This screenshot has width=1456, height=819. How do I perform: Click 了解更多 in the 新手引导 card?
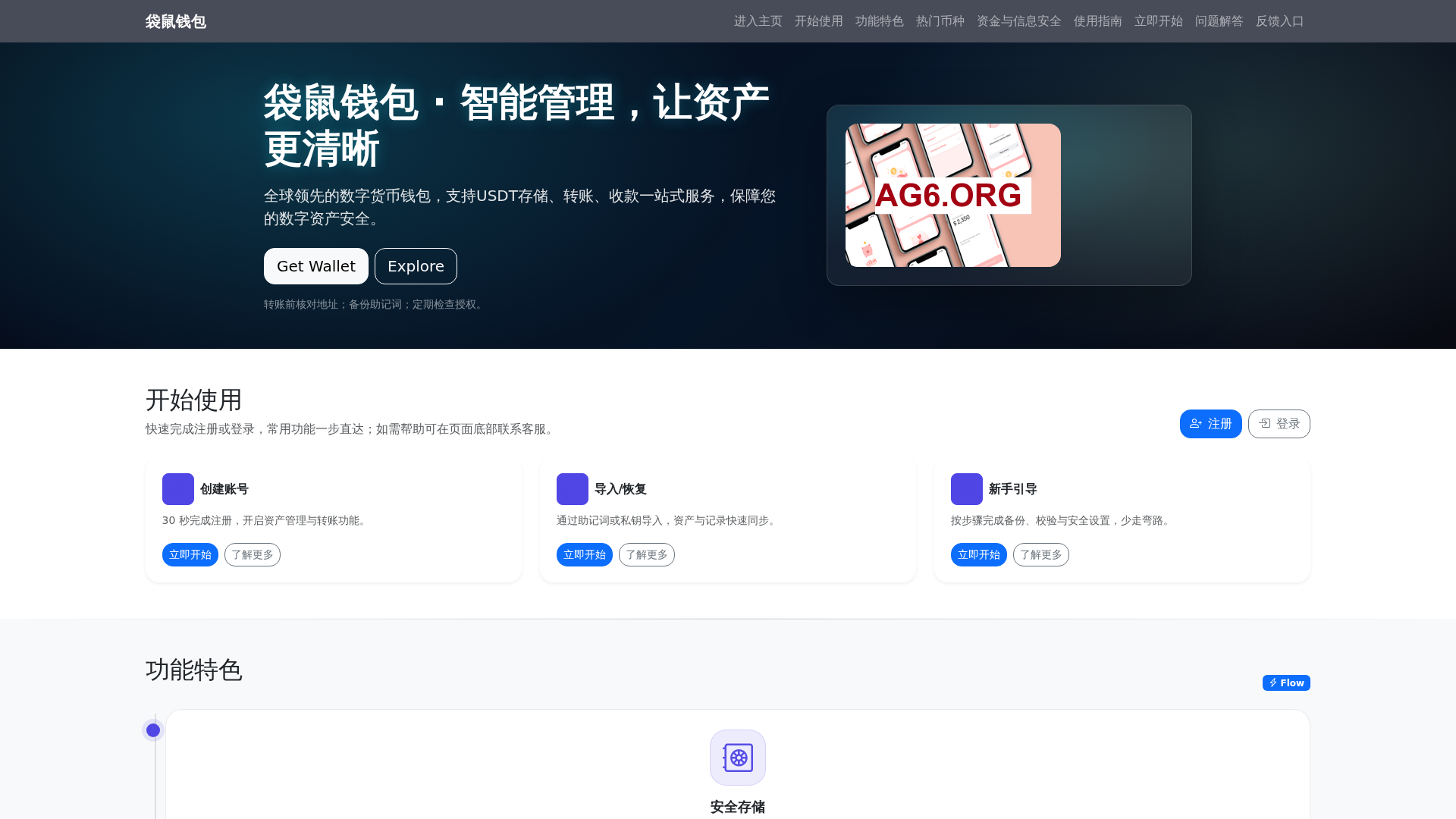tap(1041, 554)
